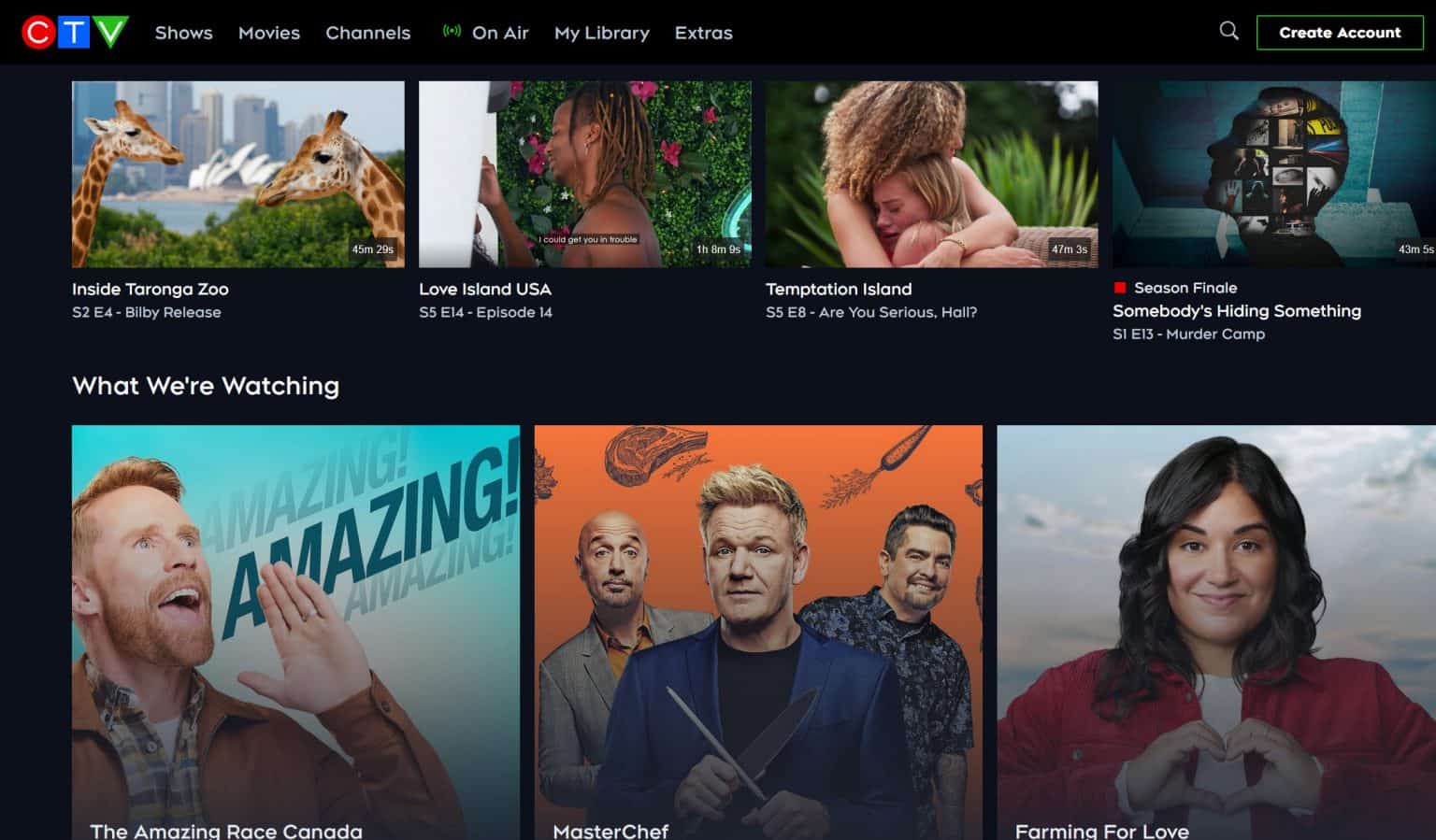Screen dimensions: 1436x840
Task: Select the MasterChef poster
Action: pos(758,633)
